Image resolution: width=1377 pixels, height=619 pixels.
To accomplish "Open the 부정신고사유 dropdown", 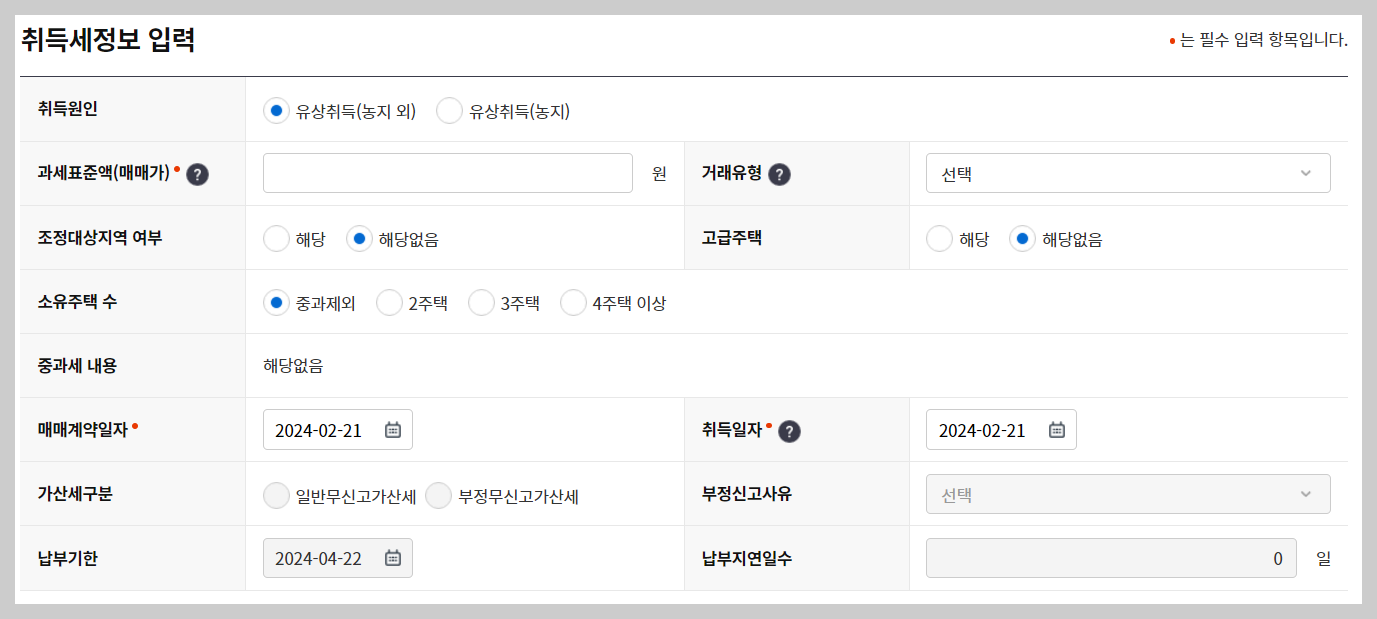I will pos(1128,494).
